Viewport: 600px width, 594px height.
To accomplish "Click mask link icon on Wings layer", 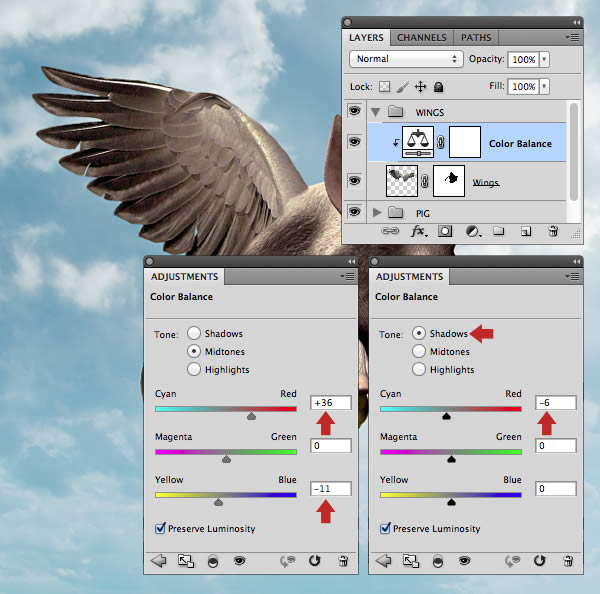I will [425, 181].
